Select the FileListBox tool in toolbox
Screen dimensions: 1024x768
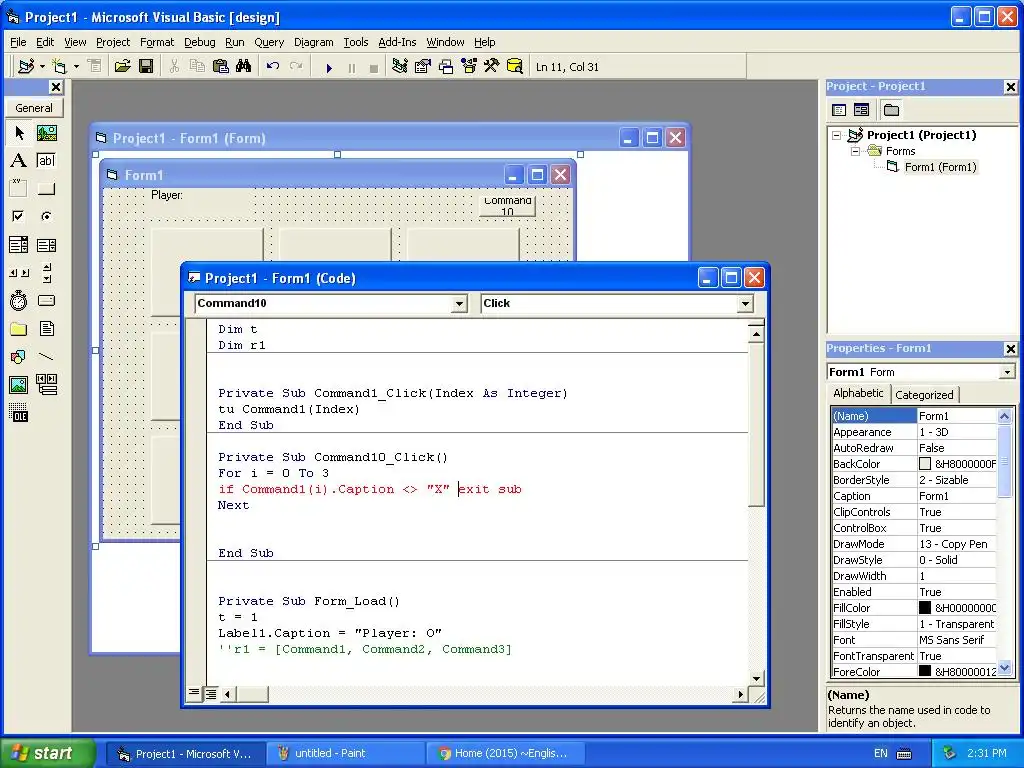[x=46, y=328]
